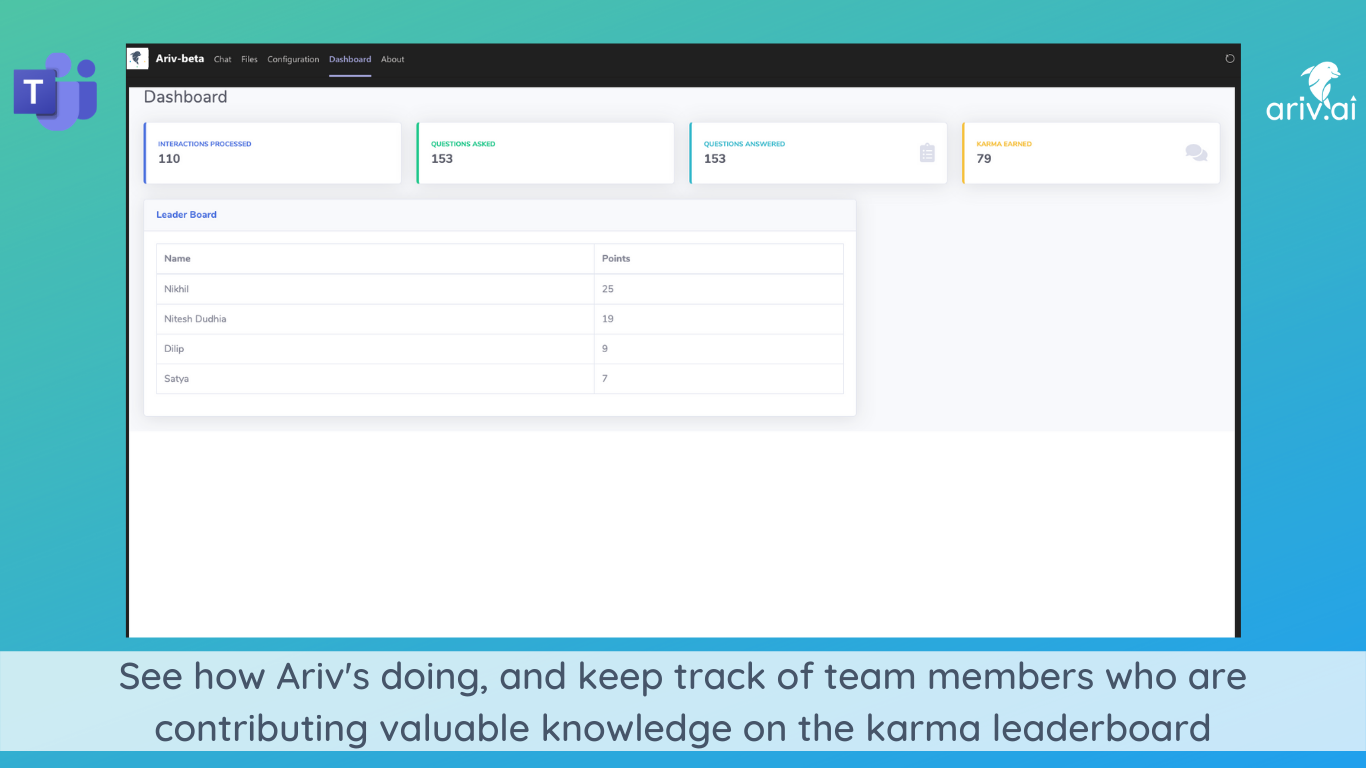The image size is (1366, 768).
Task: Select the Satya row name
Action: (x=176, y=379)
